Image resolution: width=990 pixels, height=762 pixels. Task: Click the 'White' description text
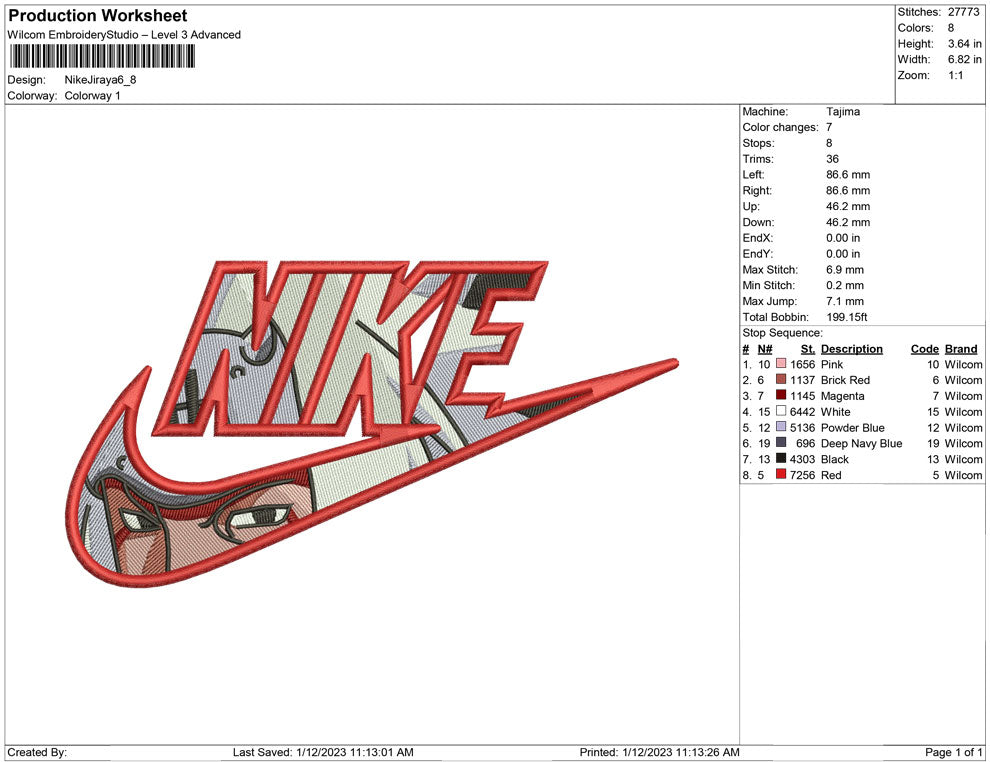835,411
